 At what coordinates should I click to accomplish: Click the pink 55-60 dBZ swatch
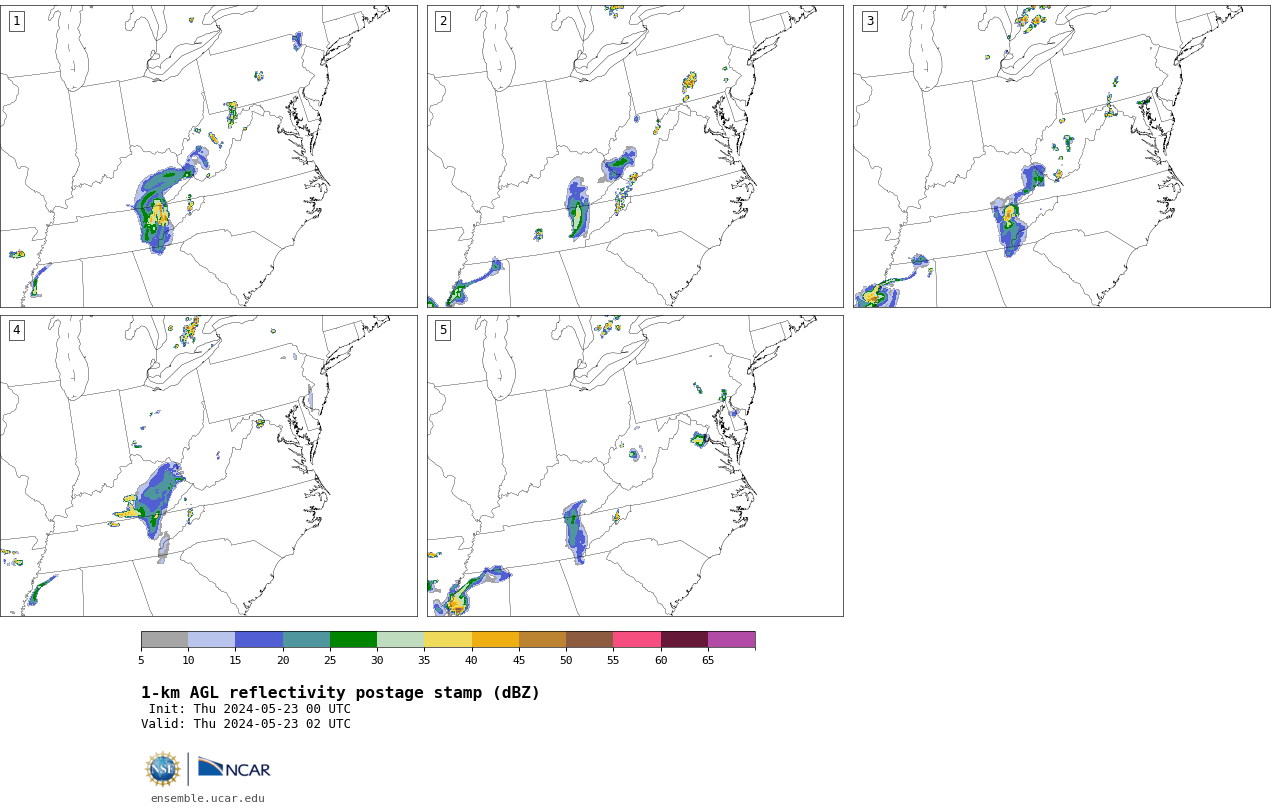(637, 640)
